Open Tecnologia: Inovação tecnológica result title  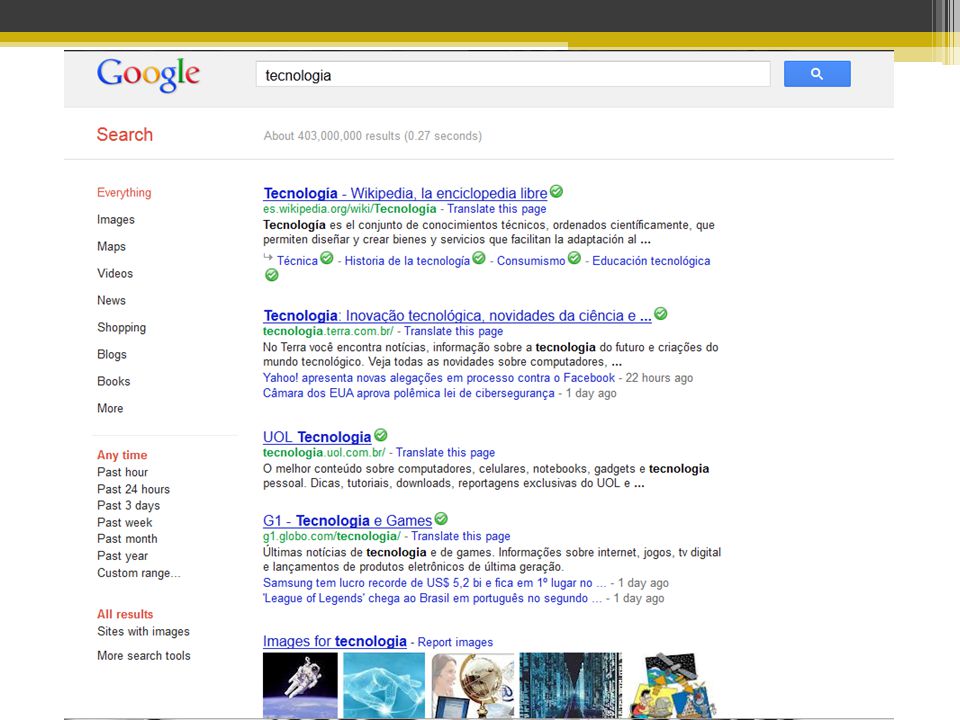coord(457,316)
